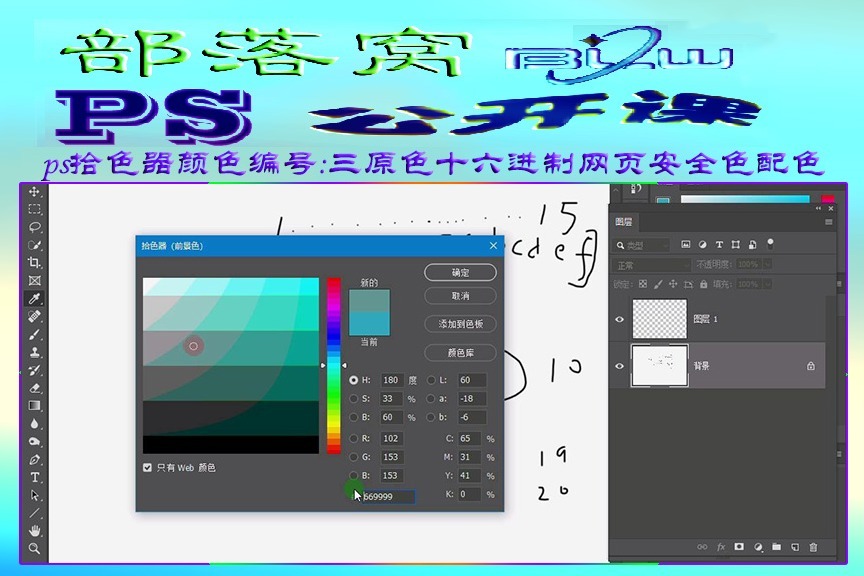Image resolution: width=864 pixels, height=576 pixels.
Task: Select the L lightness radio button
Action: [x=431, y=380]
